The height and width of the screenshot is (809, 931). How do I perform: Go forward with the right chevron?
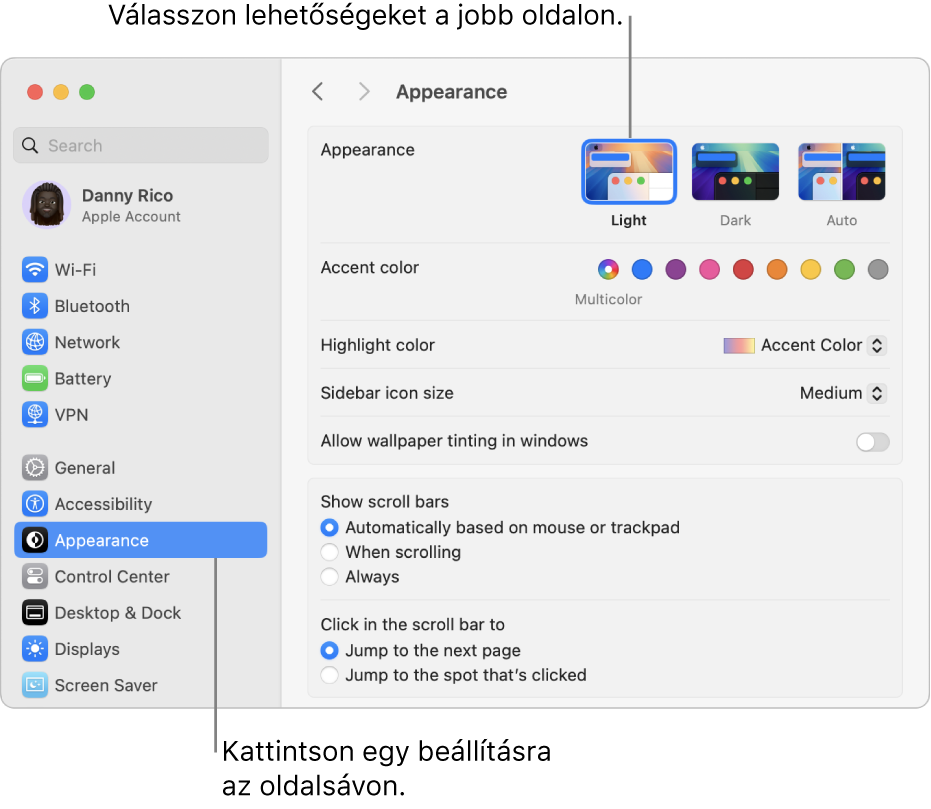pos(364,92)
